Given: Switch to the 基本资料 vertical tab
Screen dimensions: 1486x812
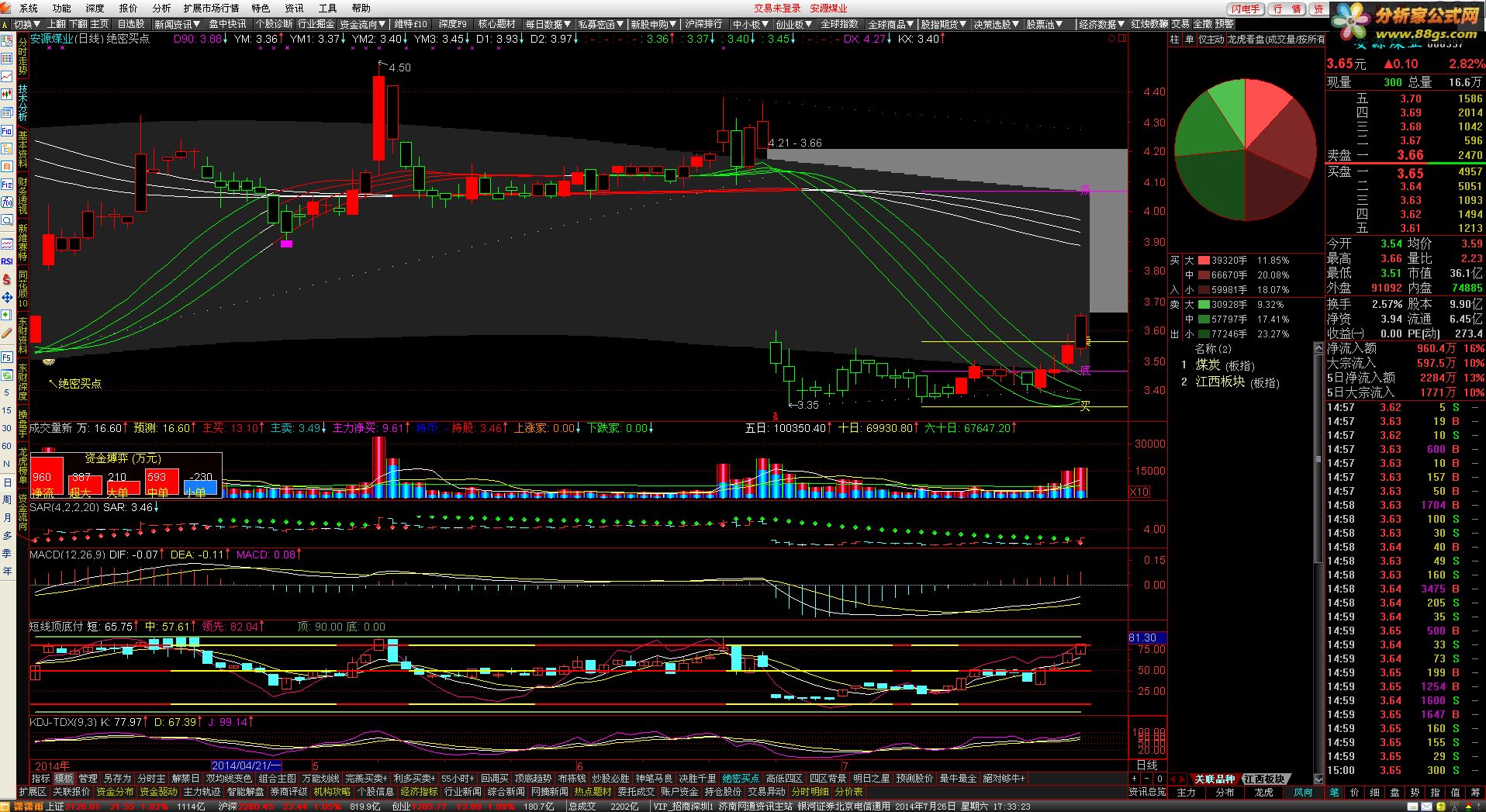Looking at the screenshot, I should click(x=22, y=149).
